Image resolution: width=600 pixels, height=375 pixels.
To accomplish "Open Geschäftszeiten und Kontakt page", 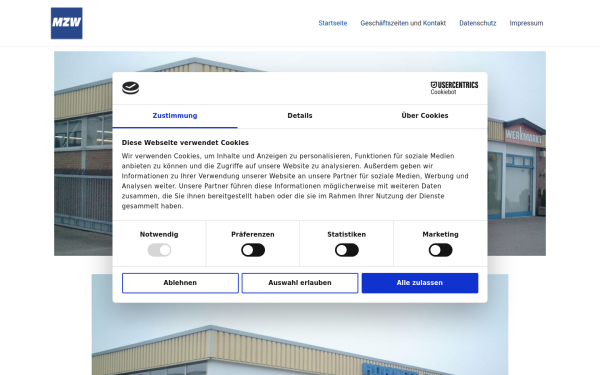I will click(x=403, y=23).
